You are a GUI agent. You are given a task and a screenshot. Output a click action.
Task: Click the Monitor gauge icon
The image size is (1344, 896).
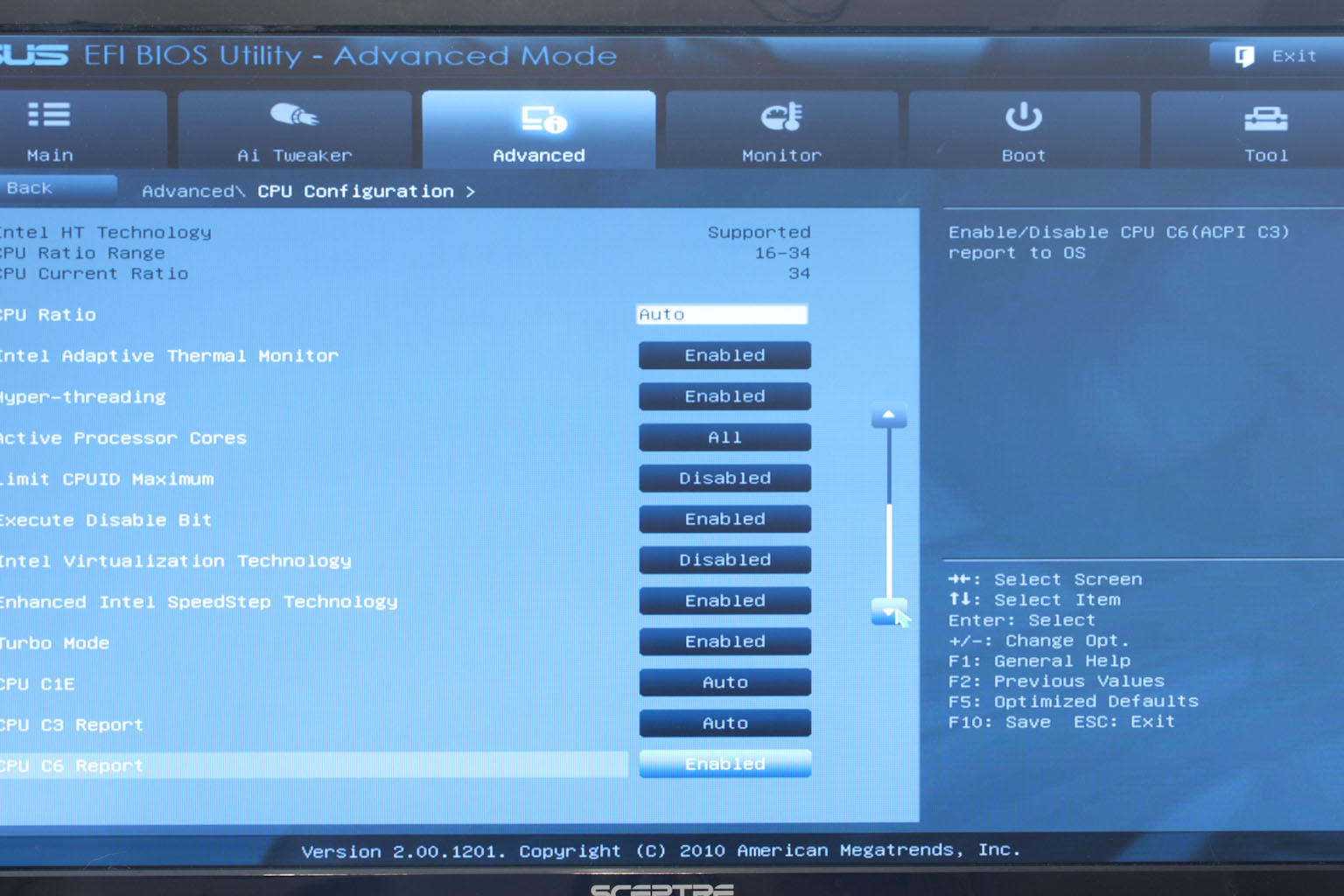tap(781, 116)
